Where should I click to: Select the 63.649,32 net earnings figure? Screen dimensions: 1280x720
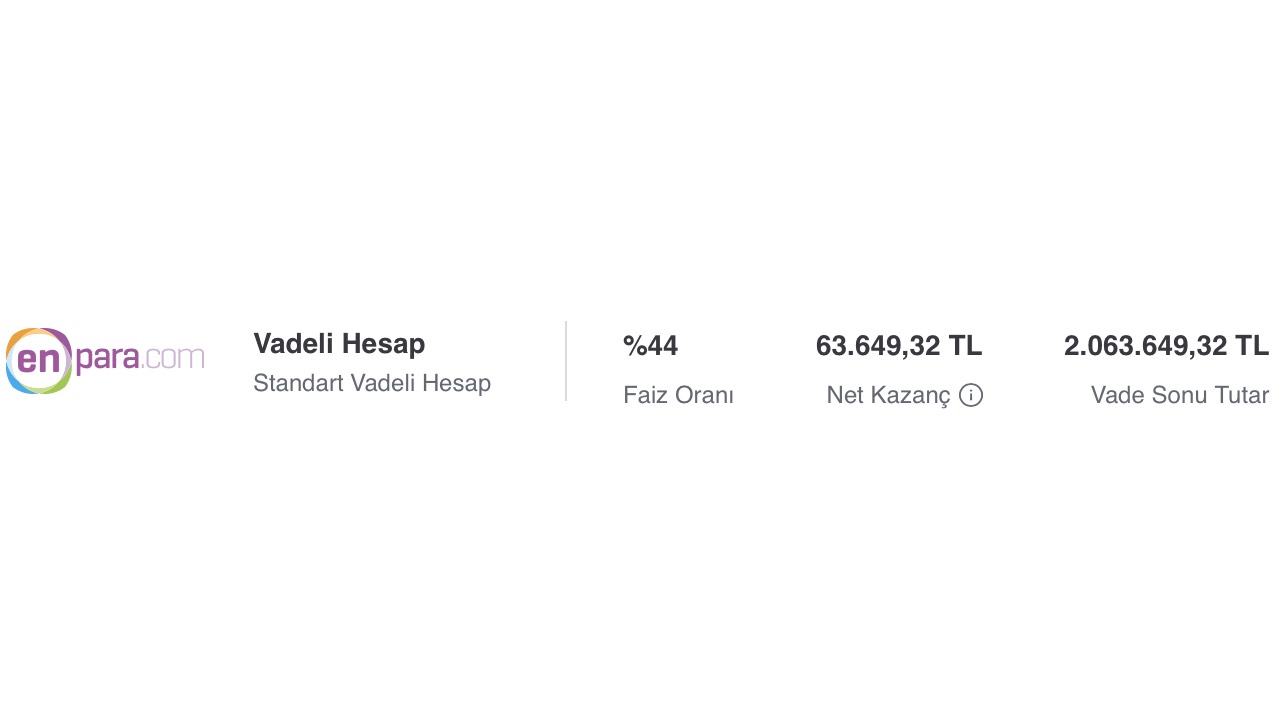[878, 346]
